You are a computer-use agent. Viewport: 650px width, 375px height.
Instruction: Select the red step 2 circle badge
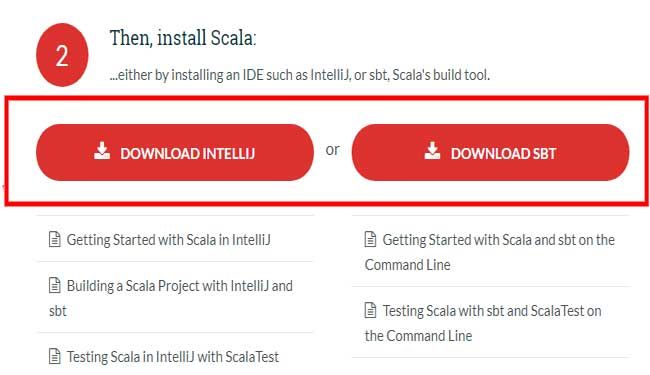(62, 55)
